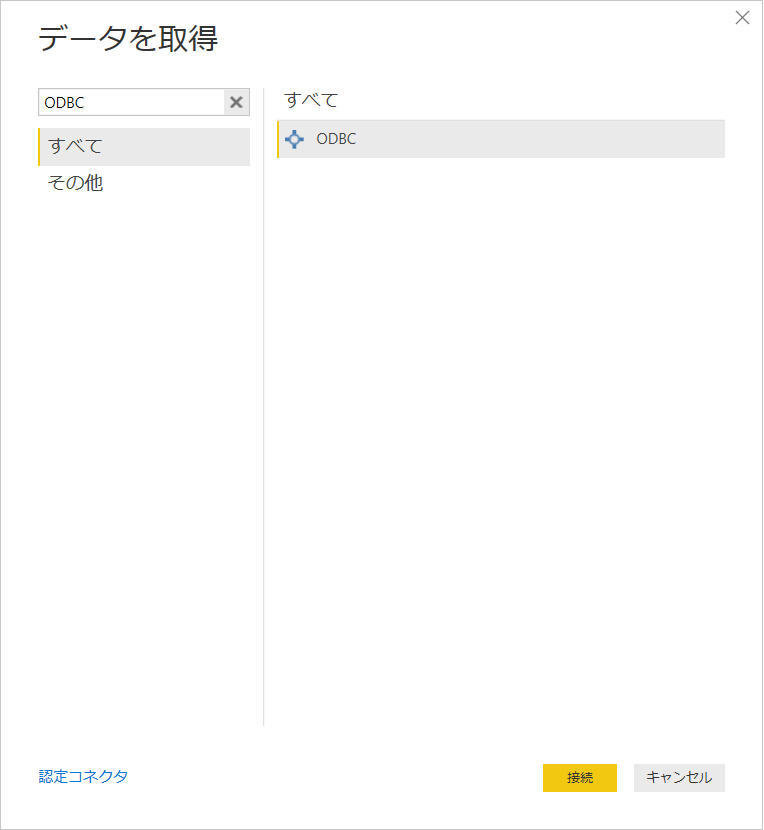Click the connector icon next to ODBC label
The width and height of the screenshot is (764, 830).
294,138
